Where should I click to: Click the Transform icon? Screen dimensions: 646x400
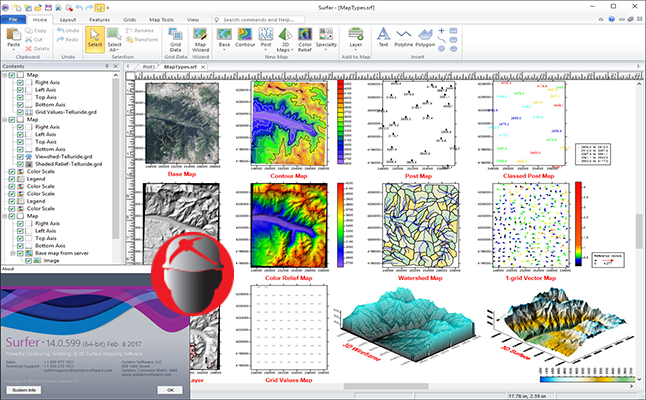129,40
